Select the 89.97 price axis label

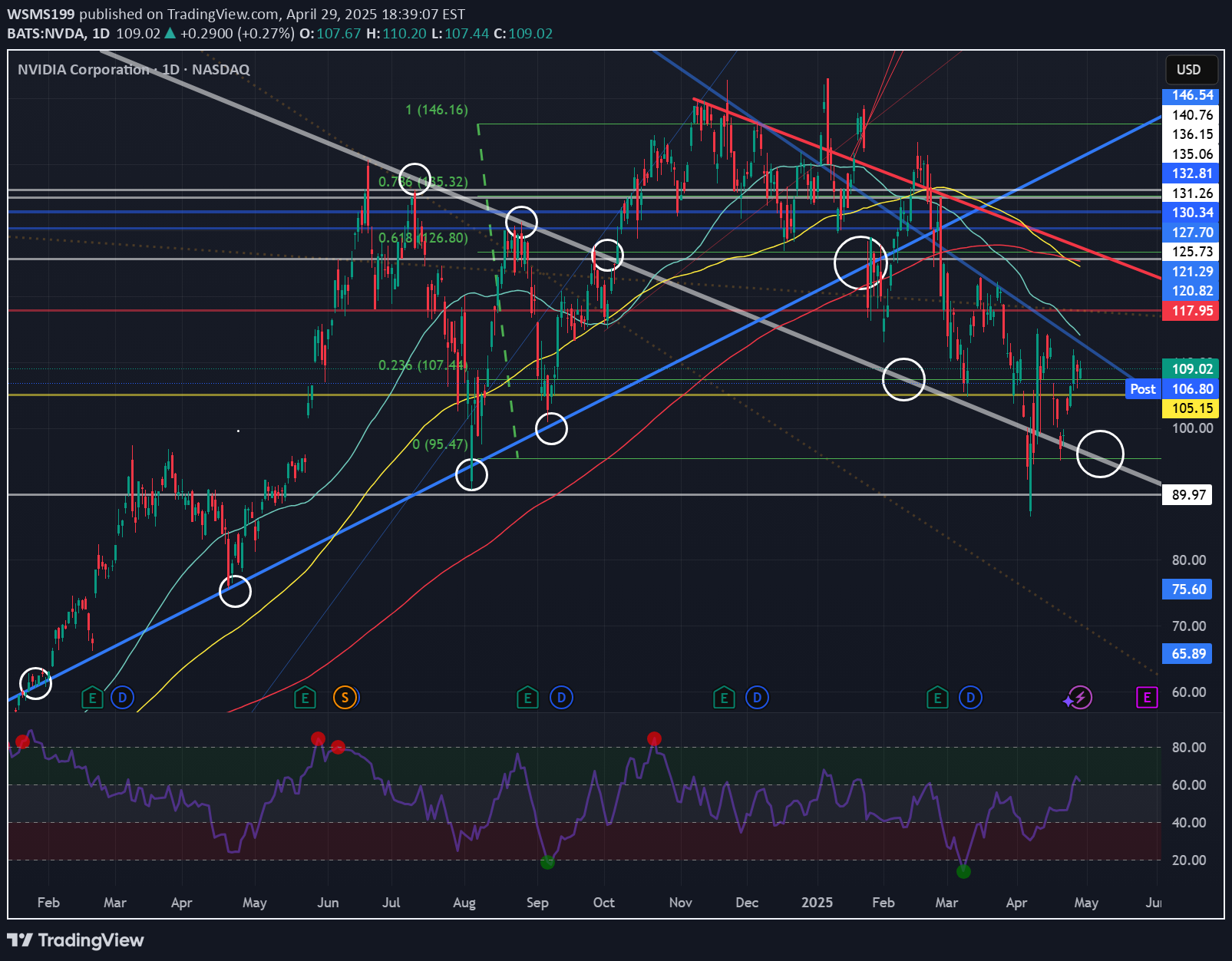click(x=1187, y=495)
